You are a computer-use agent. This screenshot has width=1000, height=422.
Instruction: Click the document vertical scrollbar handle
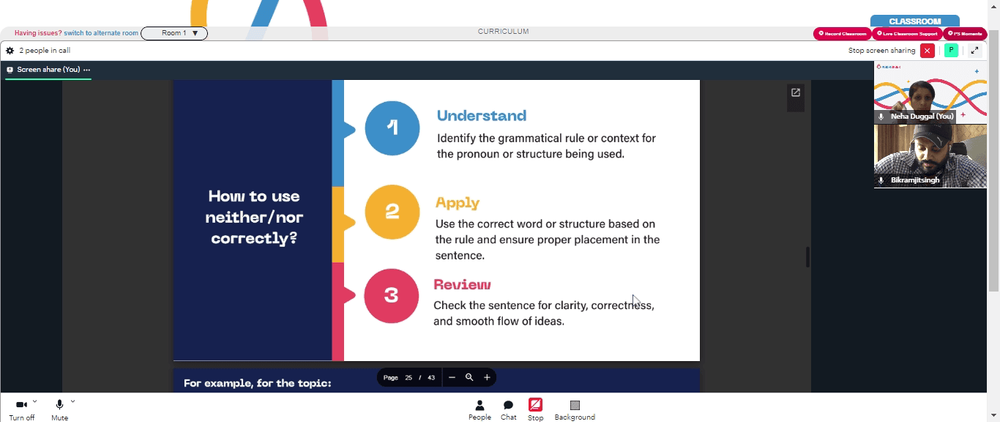[808, 257]
